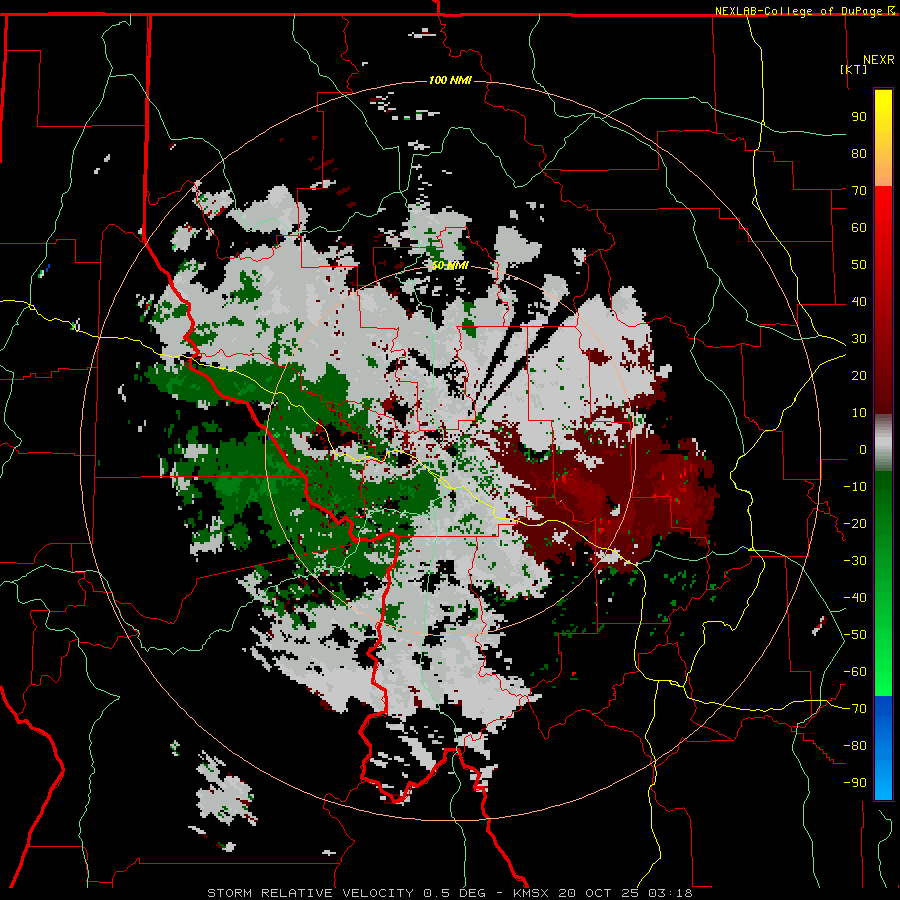Screen dimensions: 900x900
Task: Click the 50 NMI range ring label
Action: click(451, 265)
